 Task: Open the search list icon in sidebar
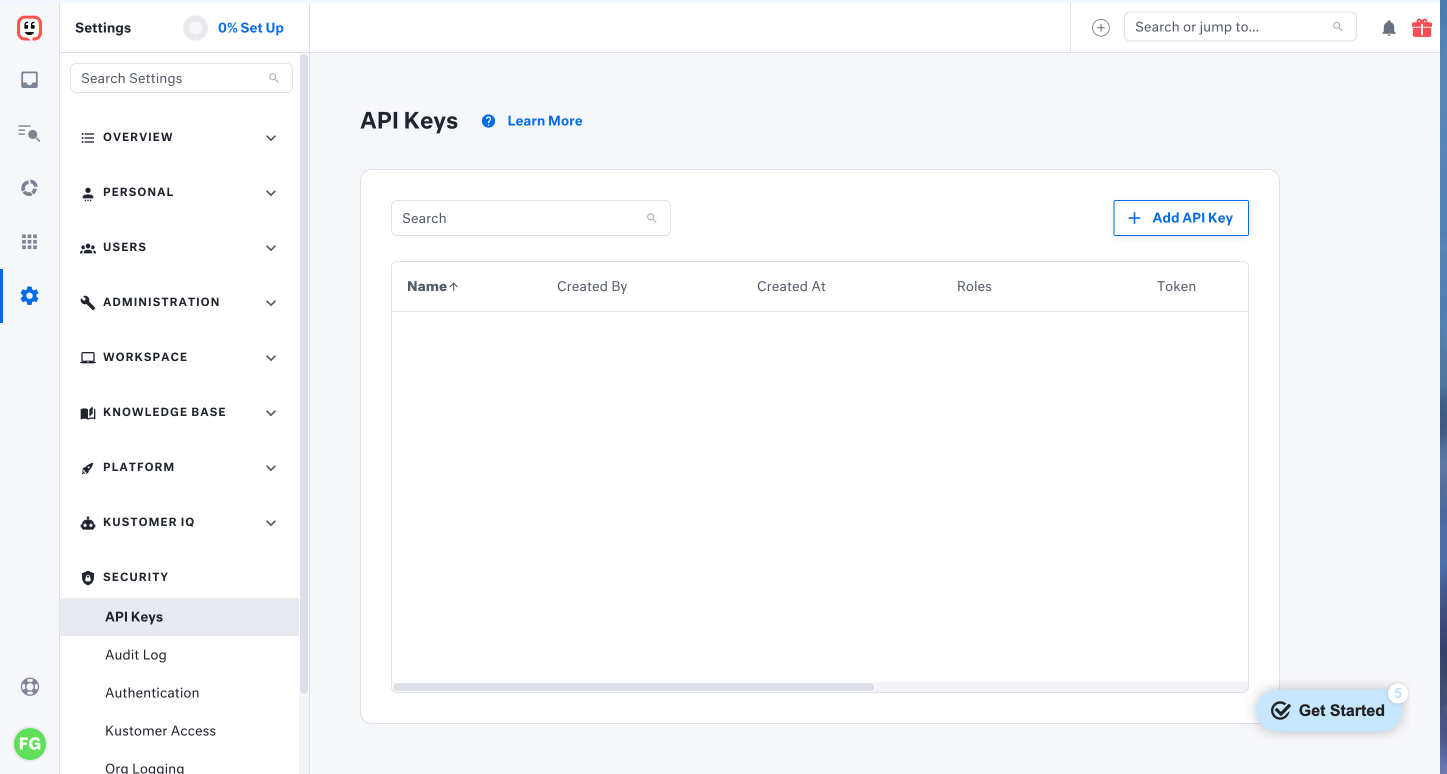pyautogui.click(x=29, y=132)
